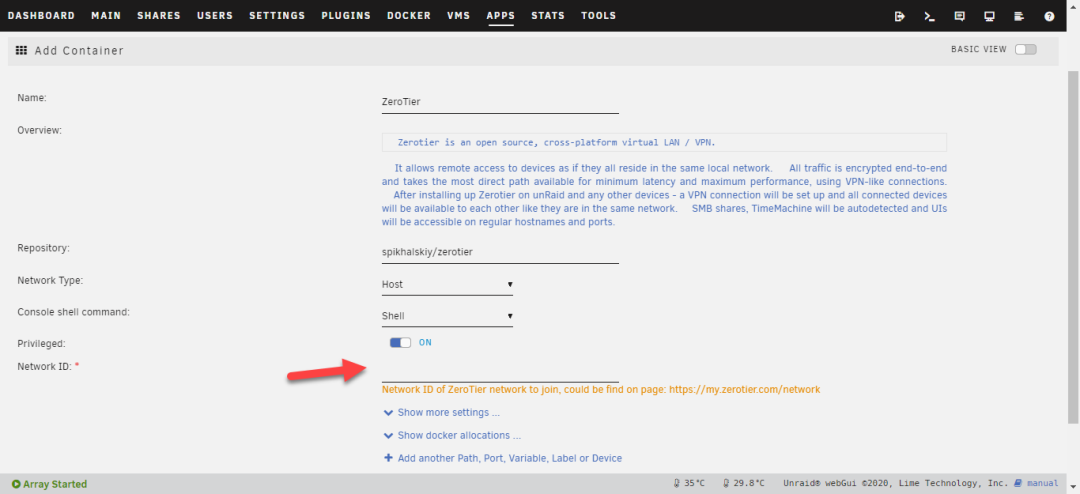The width and height of the screenshot is (1080, 494).
Task: Go to the Main tab
Action: tap(106, 16)
